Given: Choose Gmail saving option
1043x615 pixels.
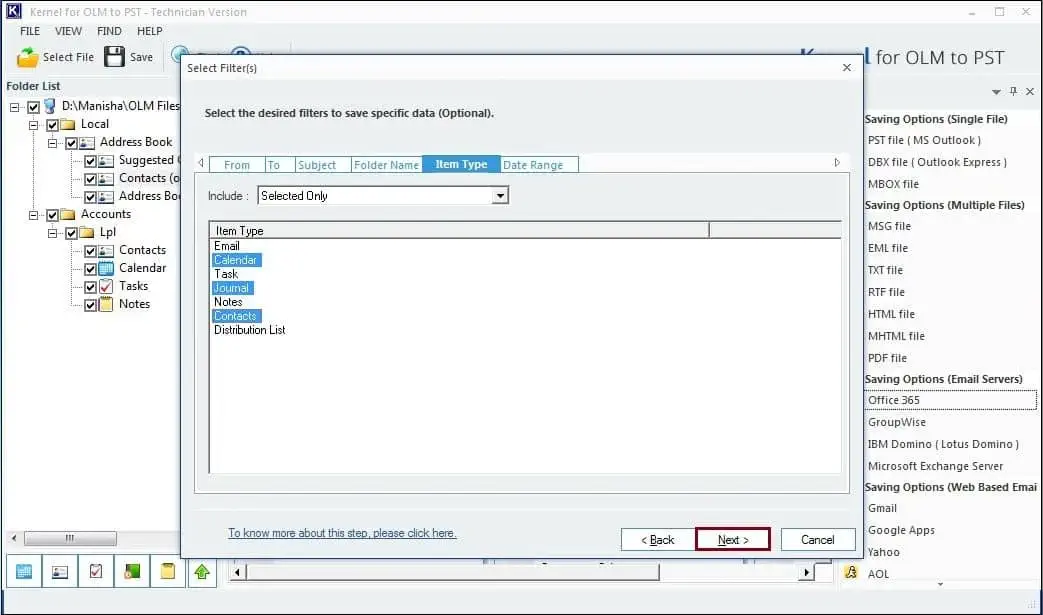Looking at the screenshot, I should (x=882, y=508).
